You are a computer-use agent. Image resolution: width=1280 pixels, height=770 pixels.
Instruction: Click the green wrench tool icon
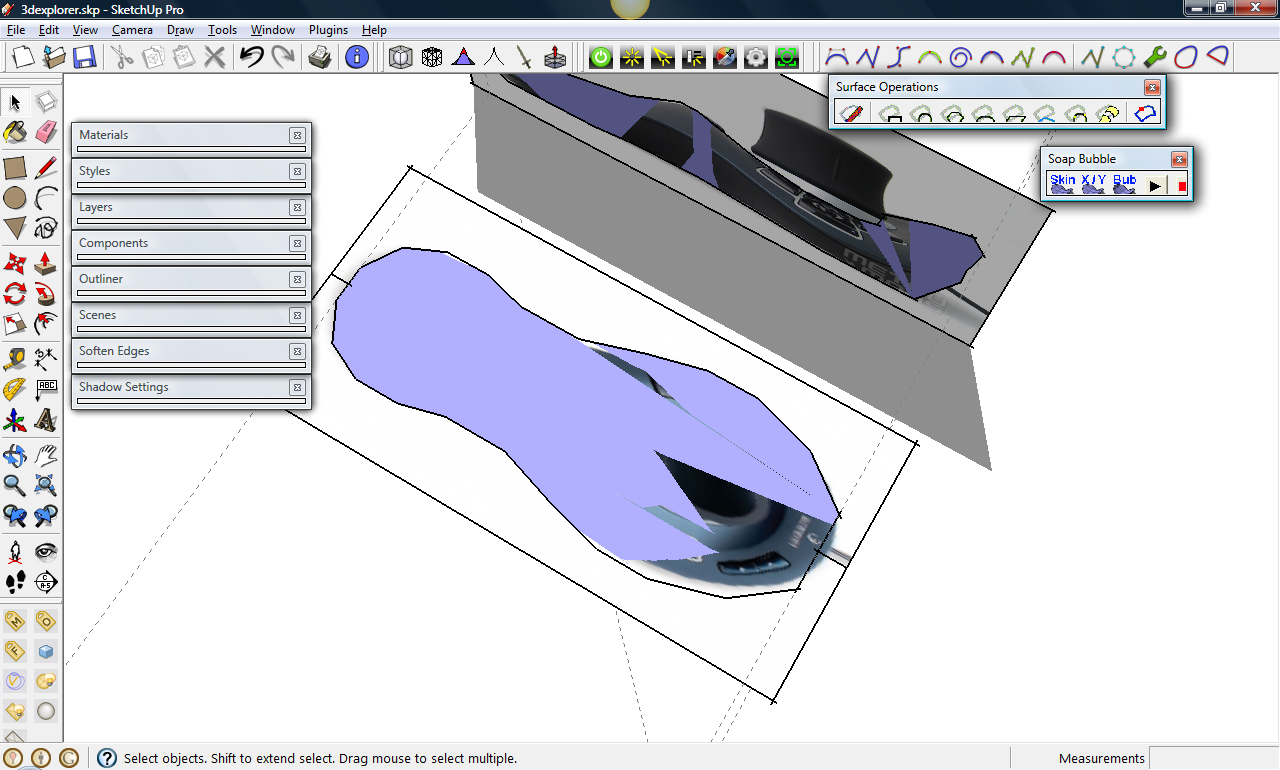1155,57
